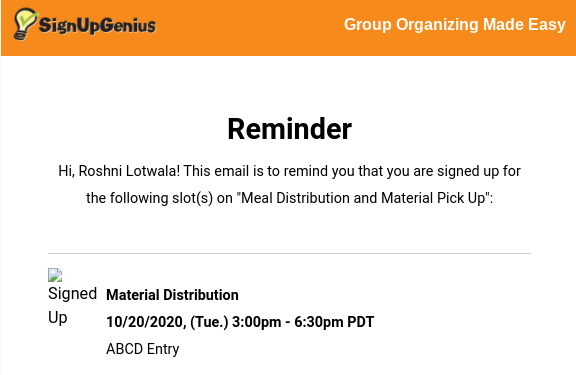Click the "(Tue.)" weekday text
This screenshot has height=375, width=576.
pyautogui.click(x=209, y=322)
